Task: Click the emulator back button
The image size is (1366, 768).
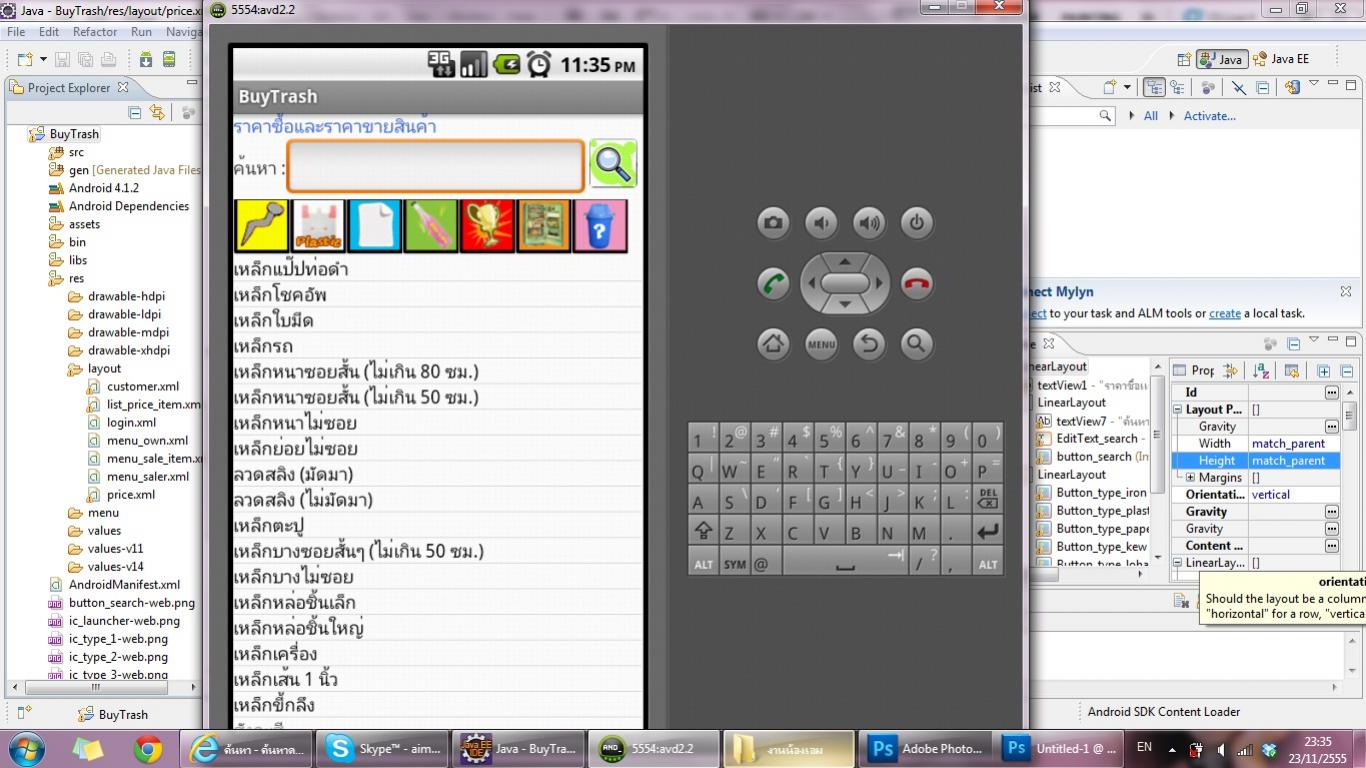Action: (x=869, y=344)
